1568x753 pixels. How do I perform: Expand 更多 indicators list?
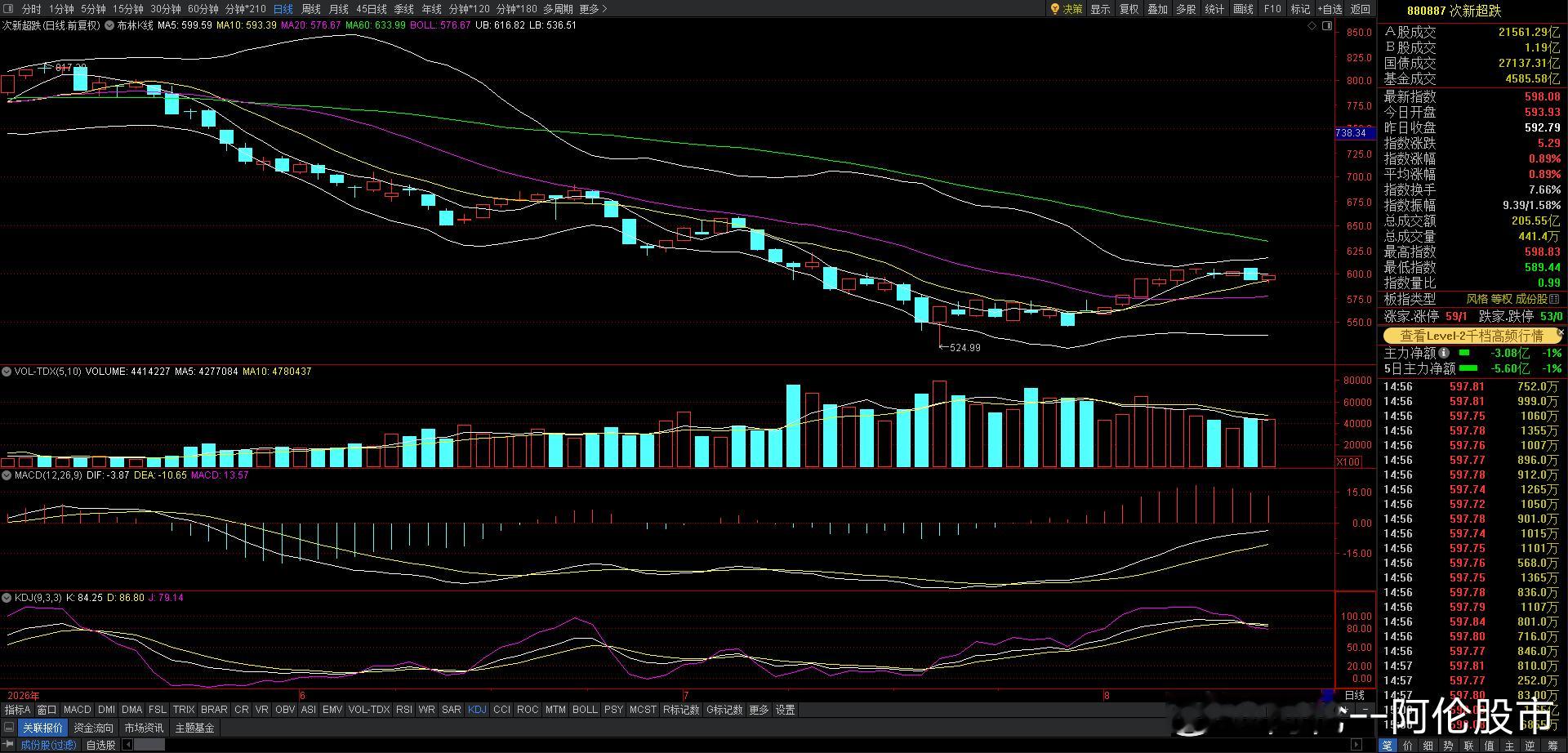[x=759, y=710]
